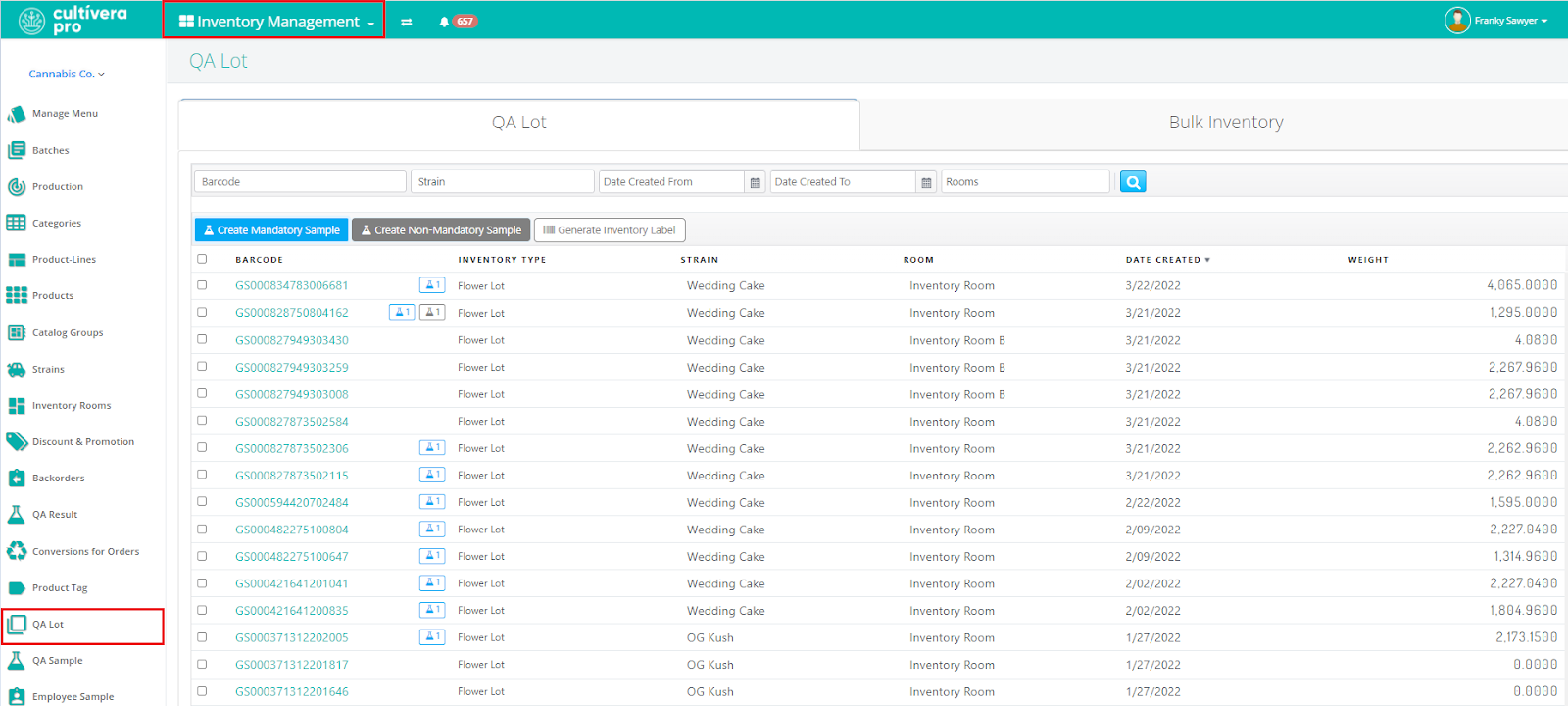Open the Catalog Groups icon
This screenshot has width=1568, height=706.
pos(17,332)
